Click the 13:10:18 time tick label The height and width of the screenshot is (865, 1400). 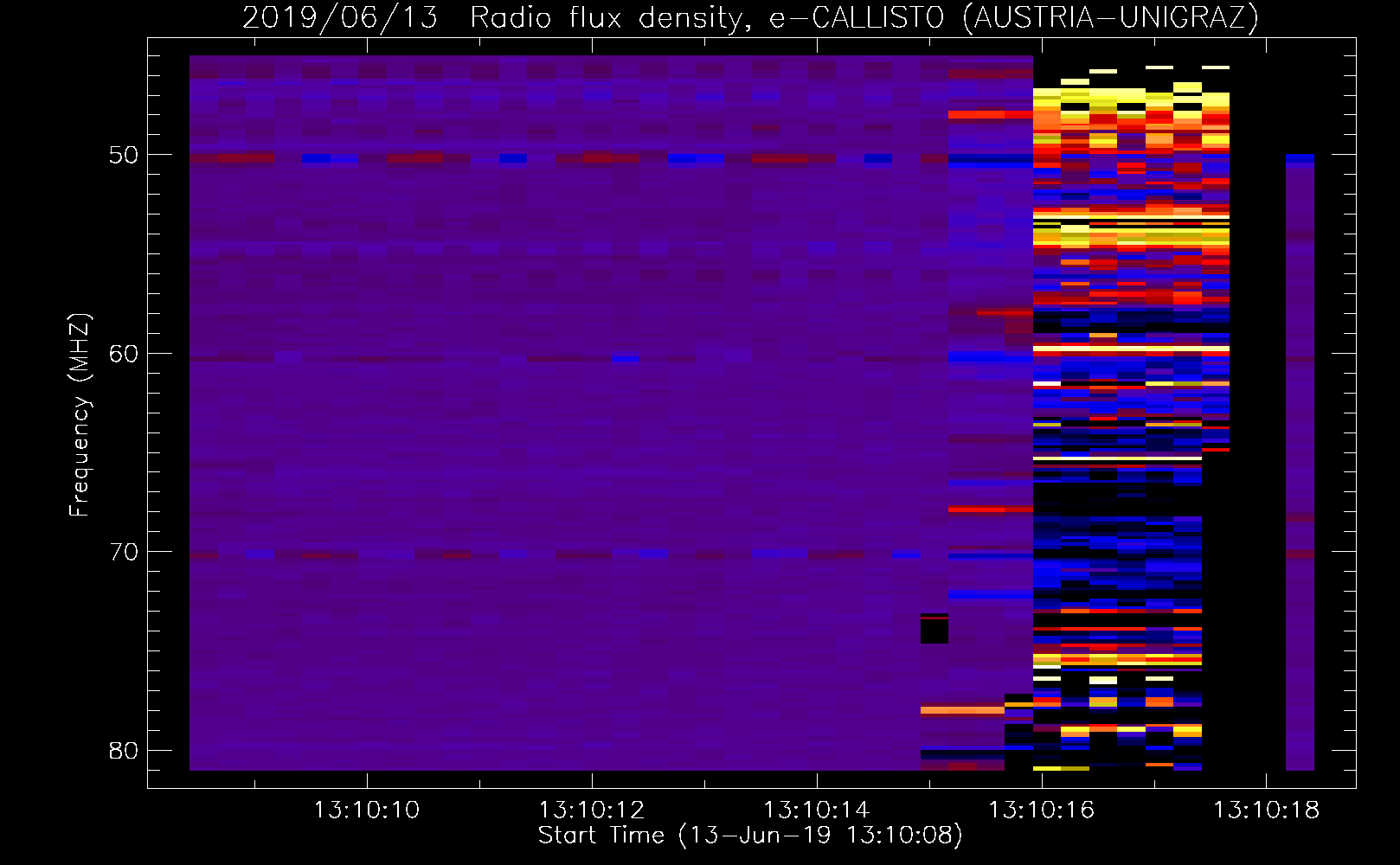(1266, 811)
